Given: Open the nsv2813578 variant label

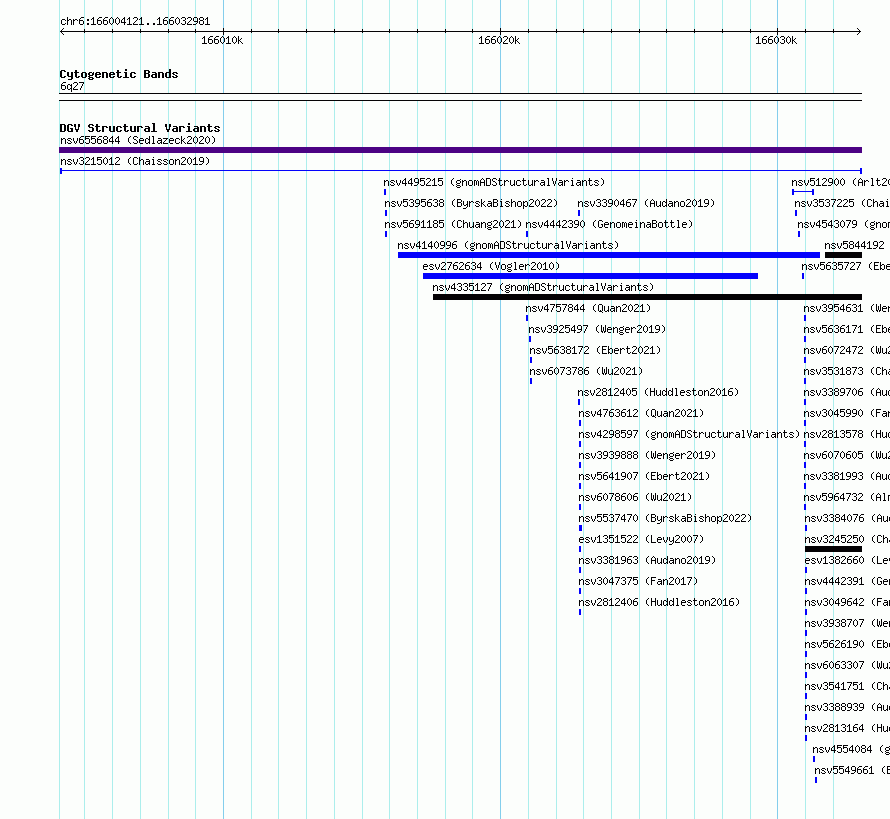Looking at the screenshot, I should coord(846,434).
